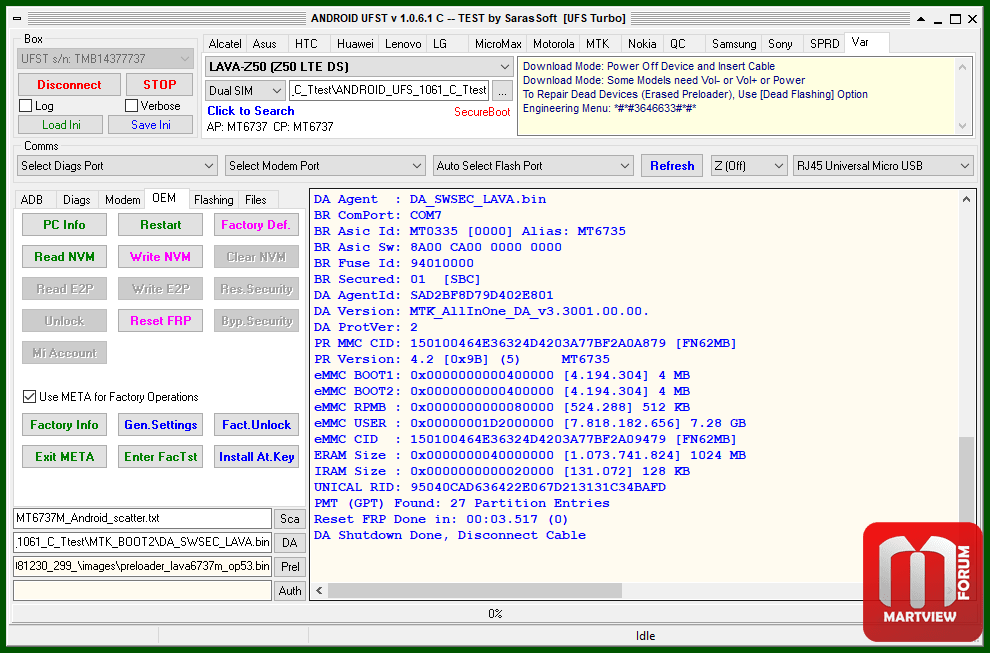Screen dimensions: 990x653
Task: Click the log vertical scrollbar thumb
Action: 966,480
